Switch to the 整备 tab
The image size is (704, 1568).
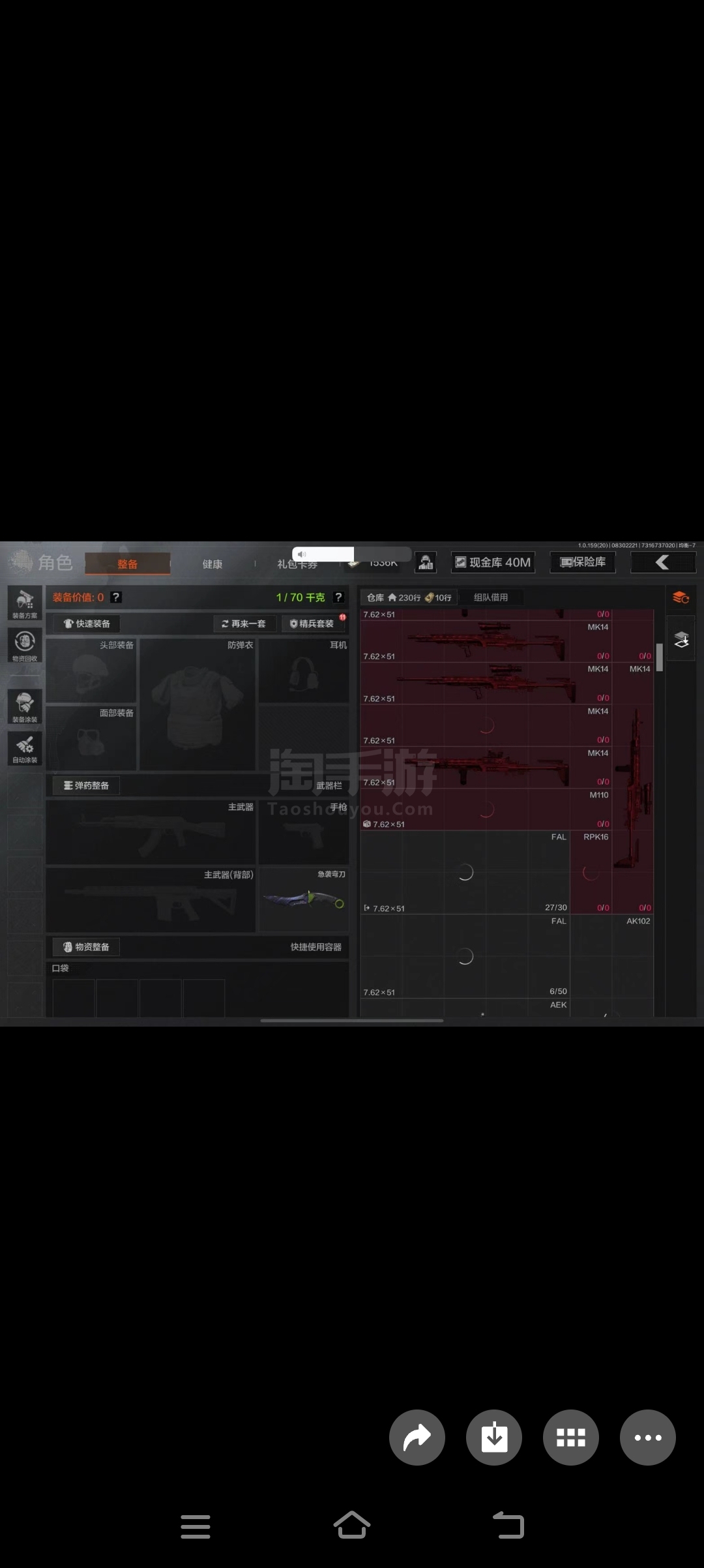(128, 564)
